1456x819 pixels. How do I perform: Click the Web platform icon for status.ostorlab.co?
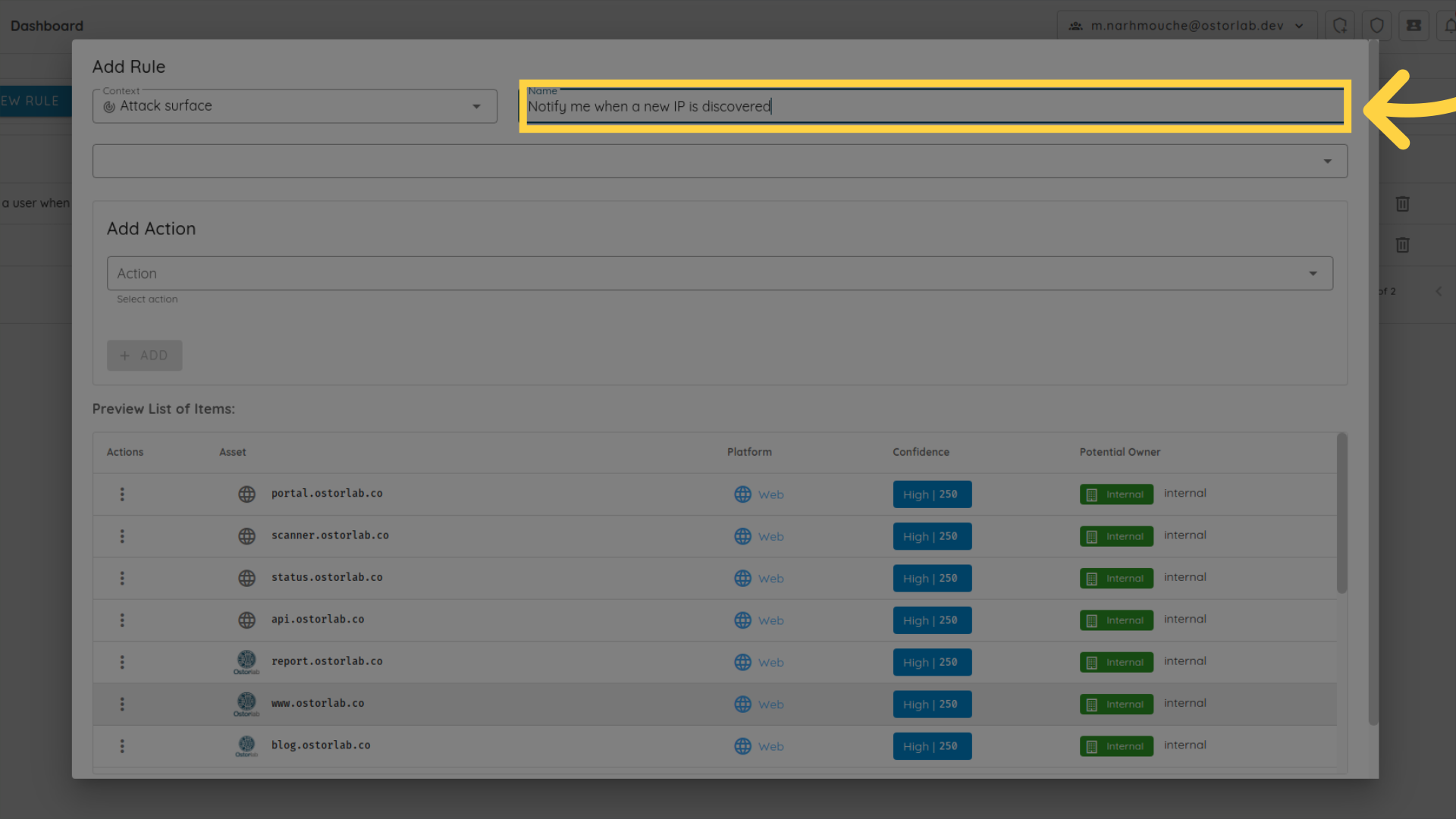[x=742, y=579]
